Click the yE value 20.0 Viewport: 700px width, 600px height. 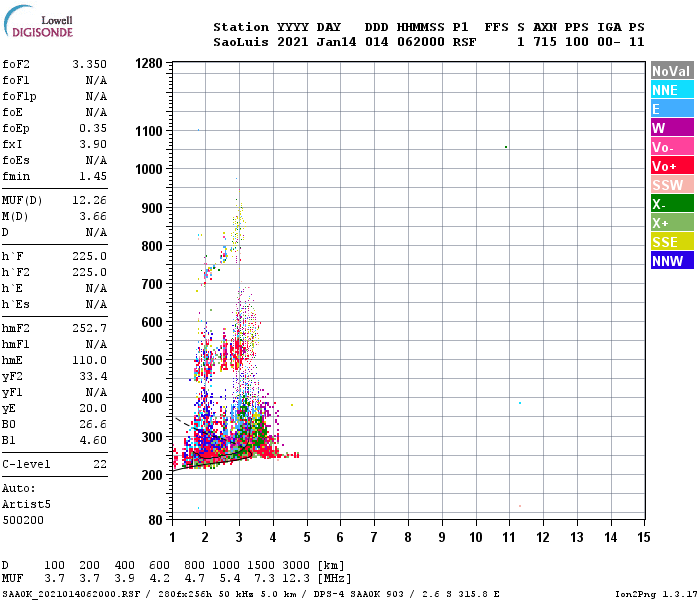[93, 408]
